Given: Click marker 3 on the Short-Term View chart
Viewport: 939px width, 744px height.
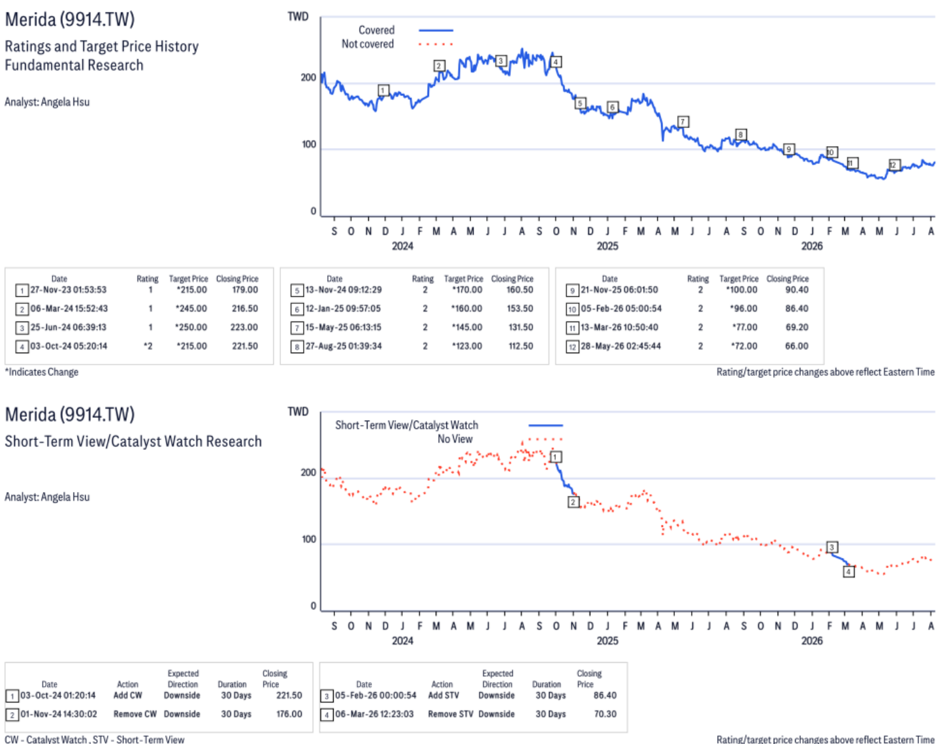Looking at the screenshot, I should (x=832, y=547).
